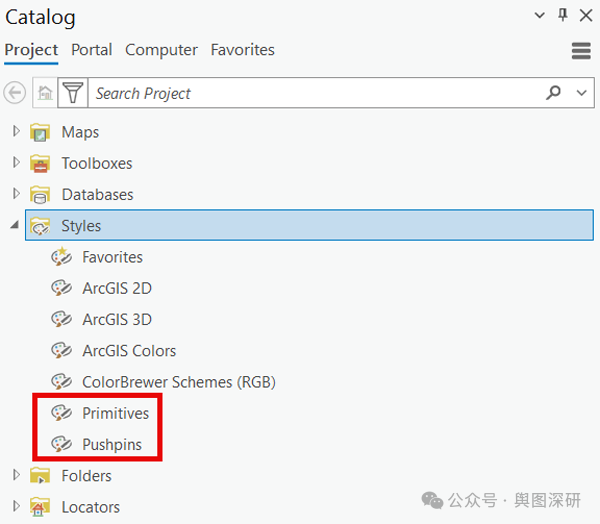Select the Primitives style icon
The height and width of the screenshot is (524, 600).
coord(61,413)
